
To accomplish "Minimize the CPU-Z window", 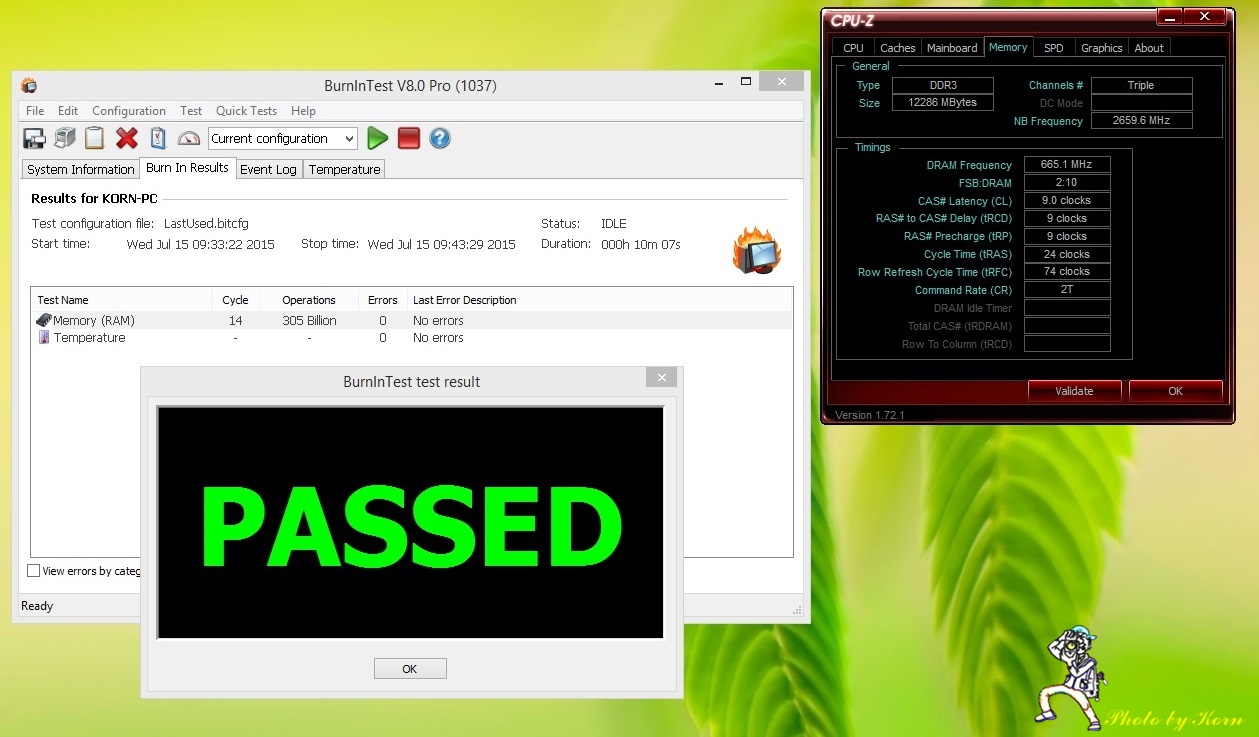I will [1170, 17].
